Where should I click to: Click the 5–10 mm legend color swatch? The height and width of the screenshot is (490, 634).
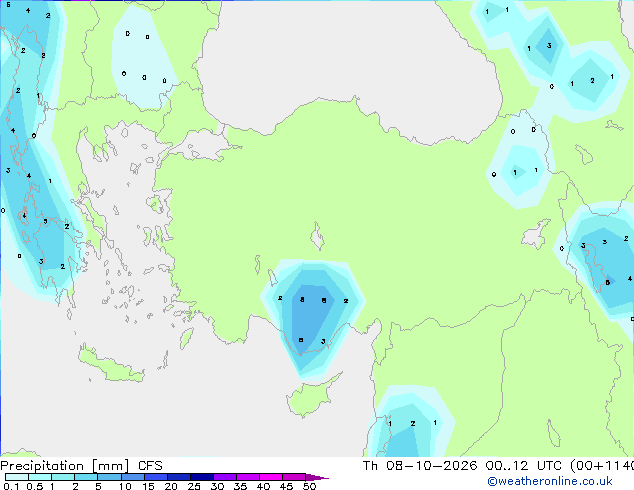click(x=109, y=477)
